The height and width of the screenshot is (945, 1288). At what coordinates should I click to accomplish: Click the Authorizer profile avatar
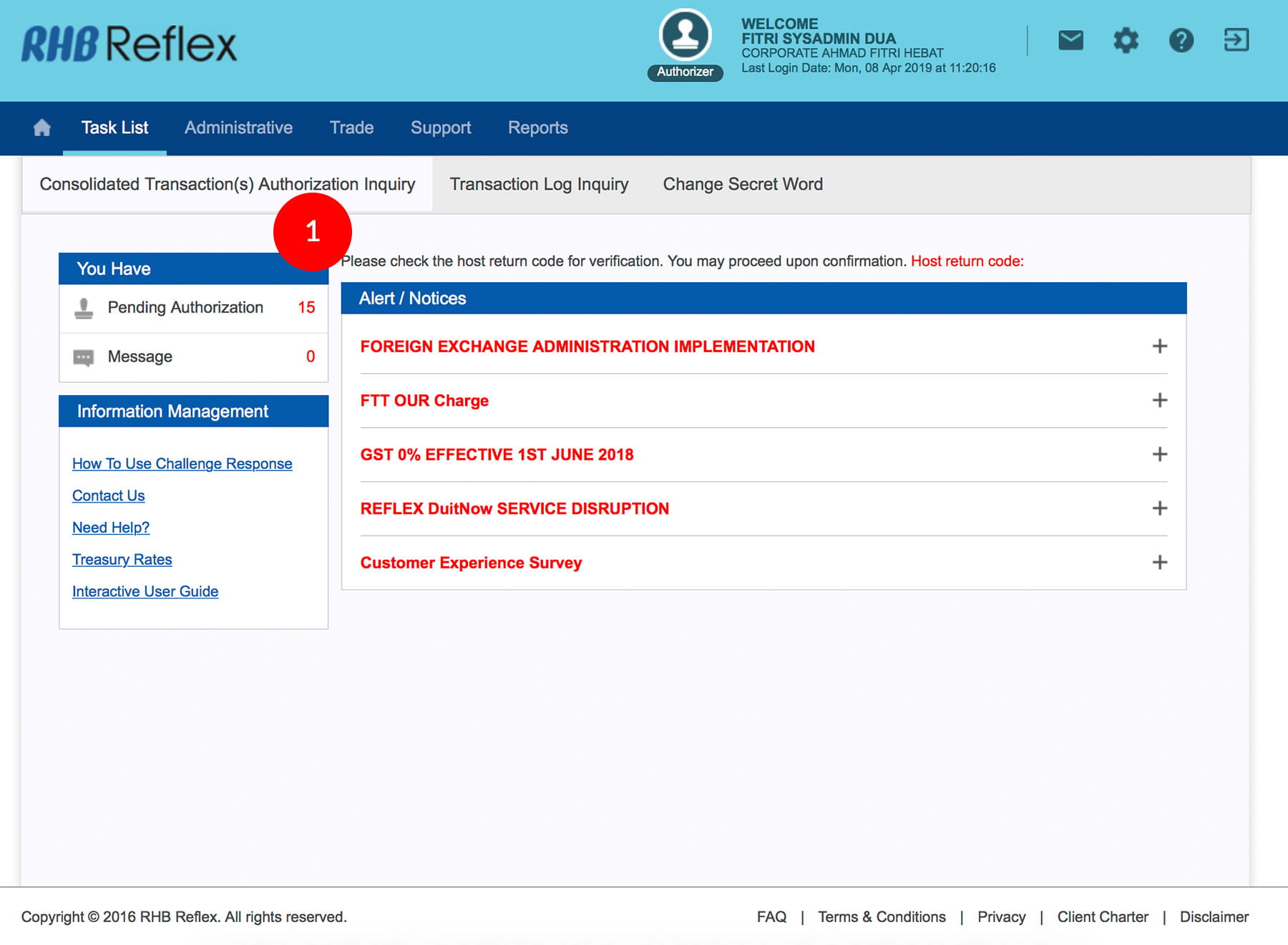coord(685,36)
